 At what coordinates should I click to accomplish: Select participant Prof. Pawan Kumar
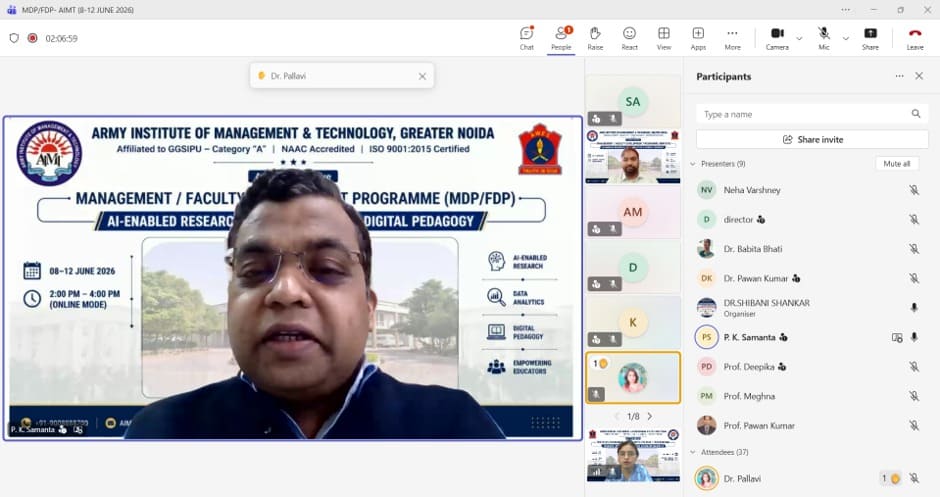[x=809, y=425]
